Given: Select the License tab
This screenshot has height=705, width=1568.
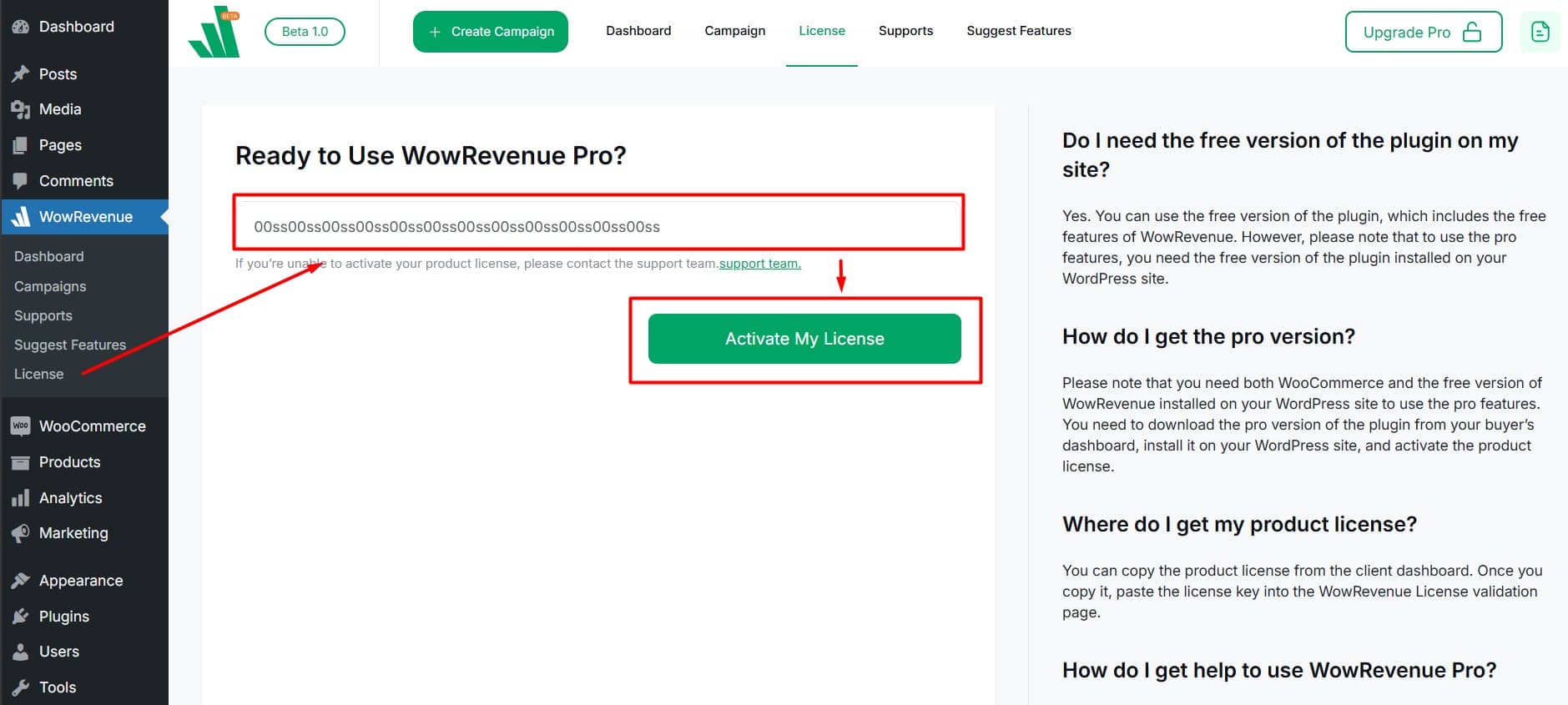Looking at the screenshot, I should click(822, 31).
